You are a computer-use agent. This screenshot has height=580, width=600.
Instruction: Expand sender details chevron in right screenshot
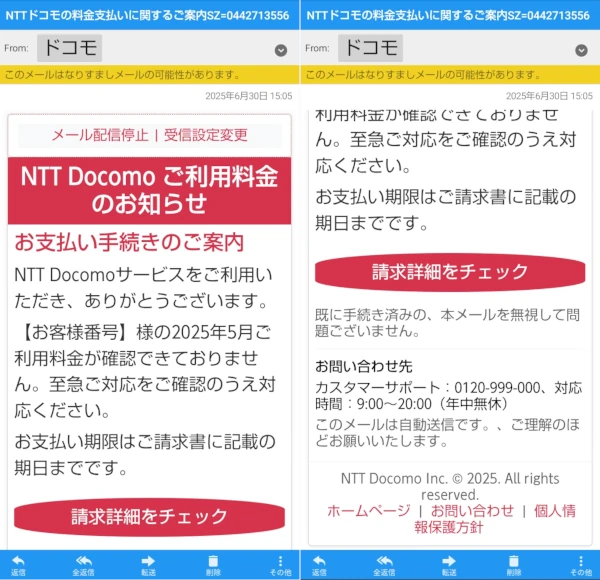pos(582,50)
